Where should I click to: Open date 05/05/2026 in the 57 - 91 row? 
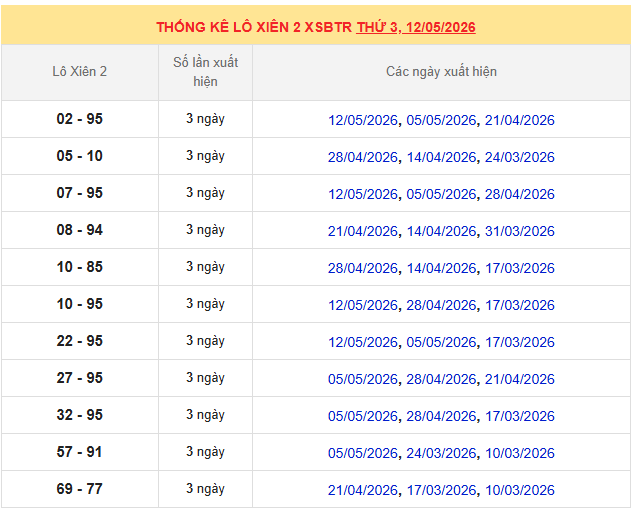363,453
